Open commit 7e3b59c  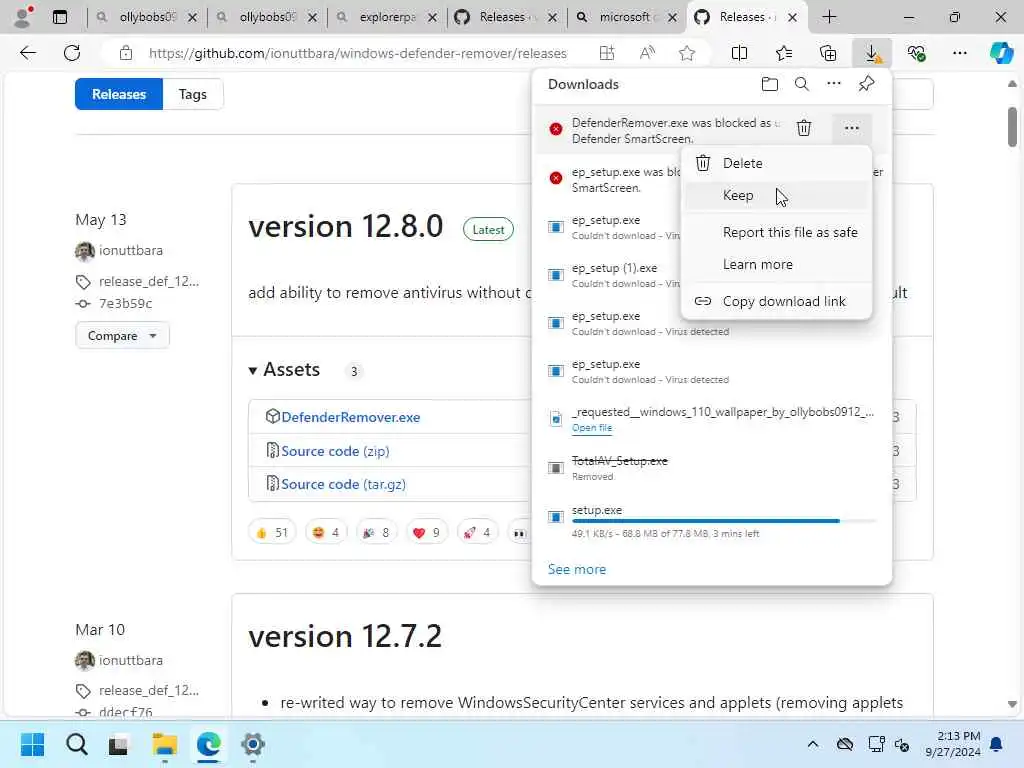point(125,304)
